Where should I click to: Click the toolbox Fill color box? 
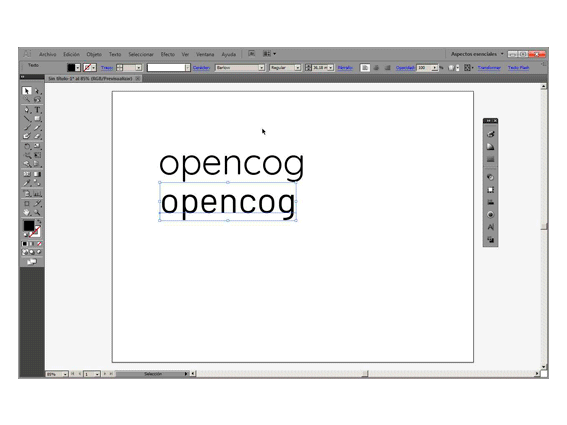point(29,226)
